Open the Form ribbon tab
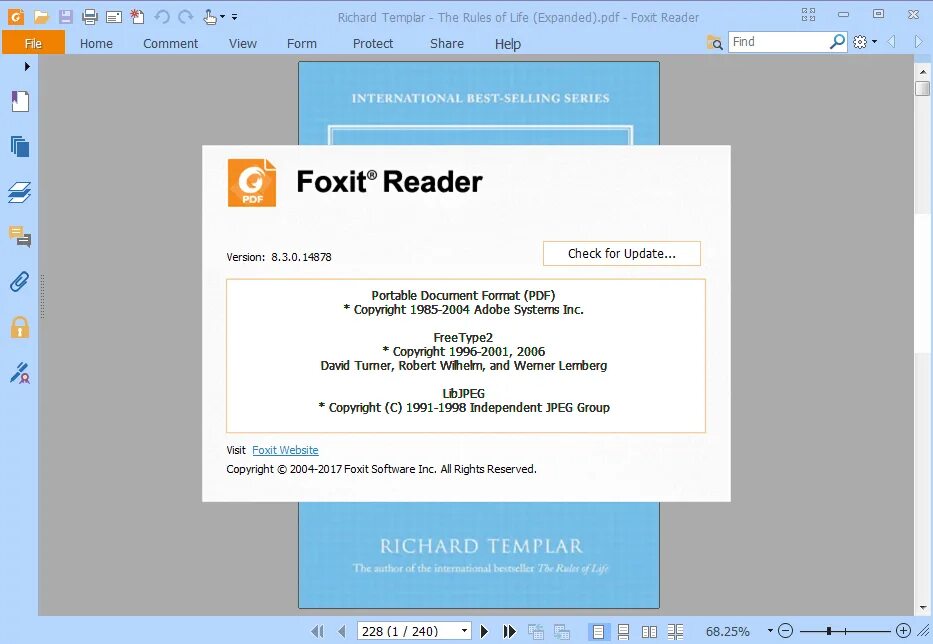Screen dimensions: 933x644 coord(302,43)
